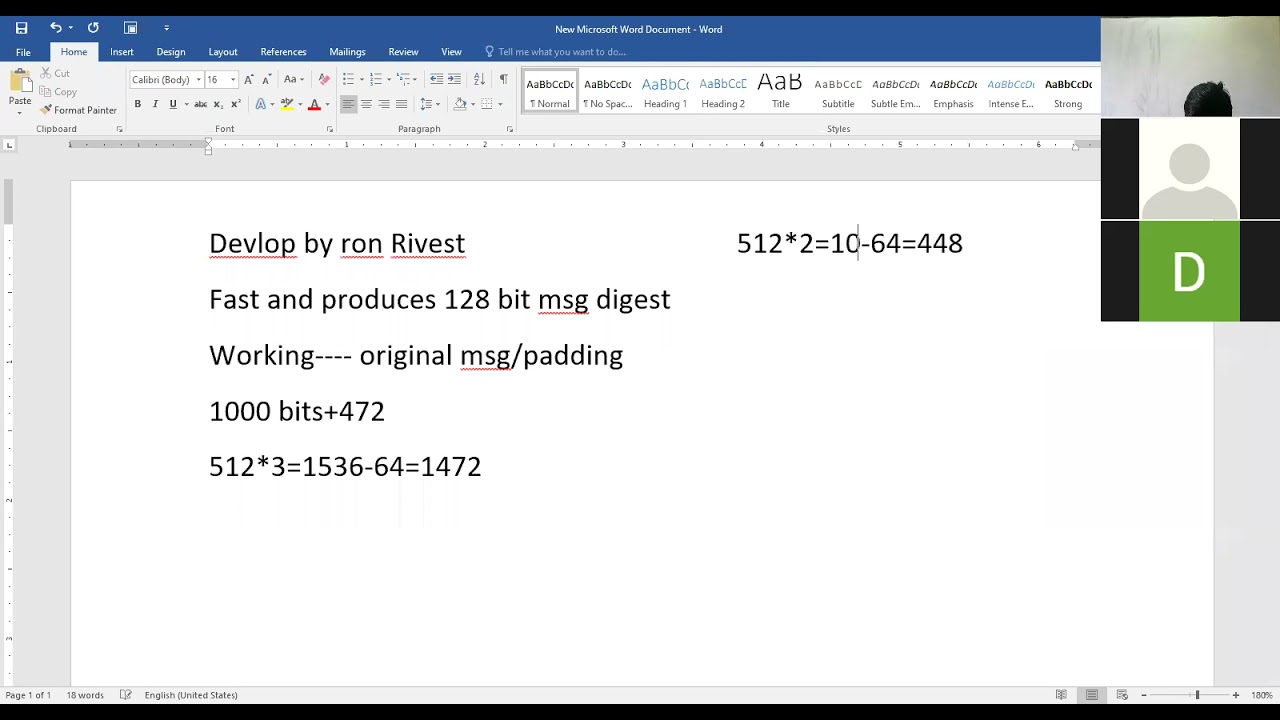
Task: Expand the Borders dropdown arrow
Action: 500,104
